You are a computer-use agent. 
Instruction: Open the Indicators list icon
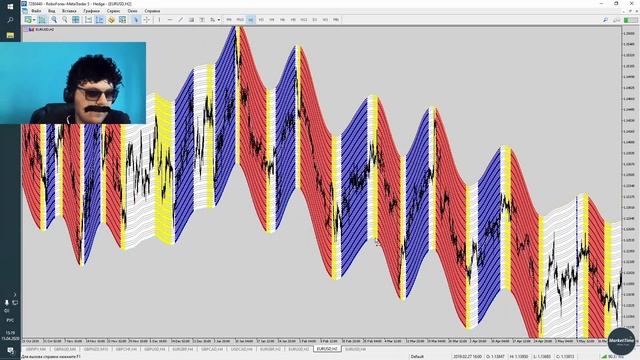coord(111,20)
